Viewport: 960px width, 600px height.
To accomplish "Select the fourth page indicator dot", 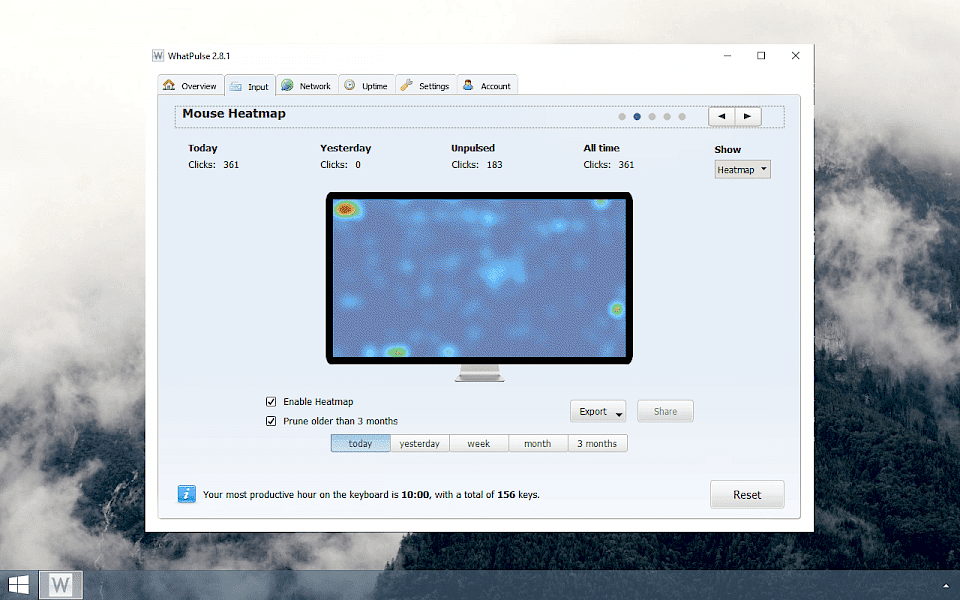I will [667, 116].
